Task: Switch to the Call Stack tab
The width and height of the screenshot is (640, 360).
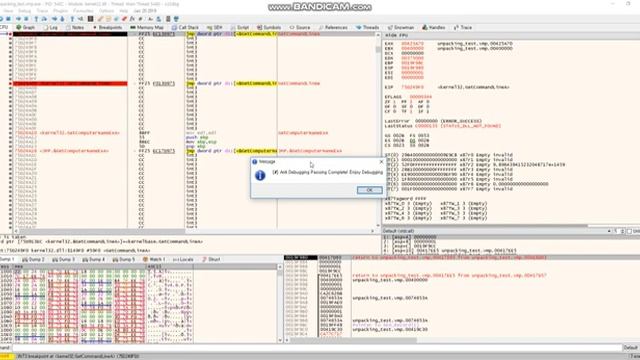Action: click(x=185, y=27)
